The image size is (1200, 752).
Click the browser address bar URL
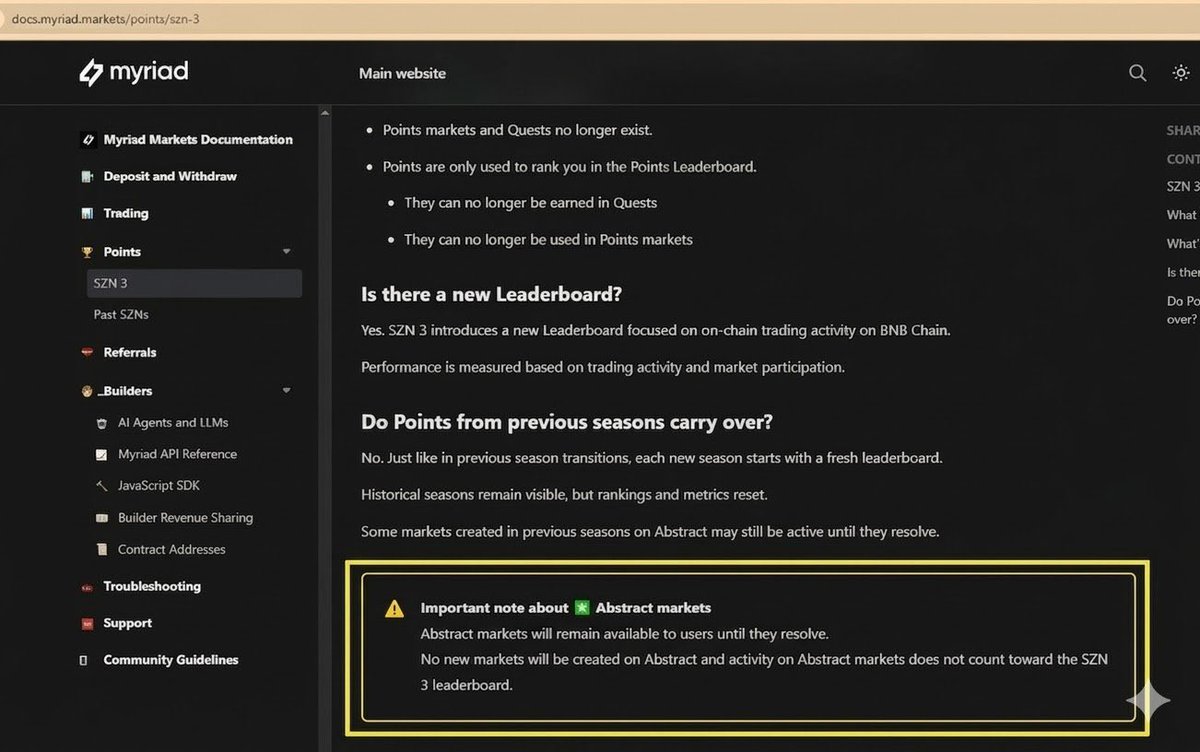106,19
